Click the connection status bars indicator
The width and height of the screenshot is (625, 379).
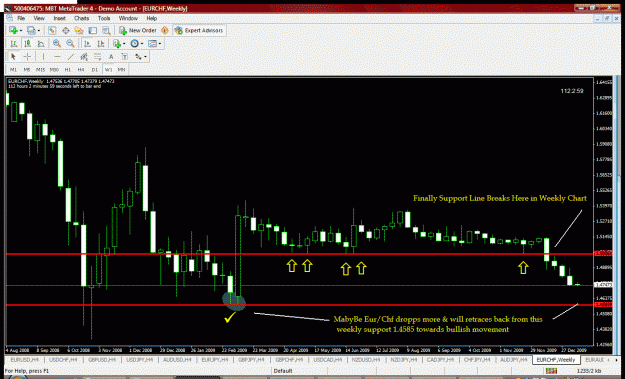(x=551, y=371)
